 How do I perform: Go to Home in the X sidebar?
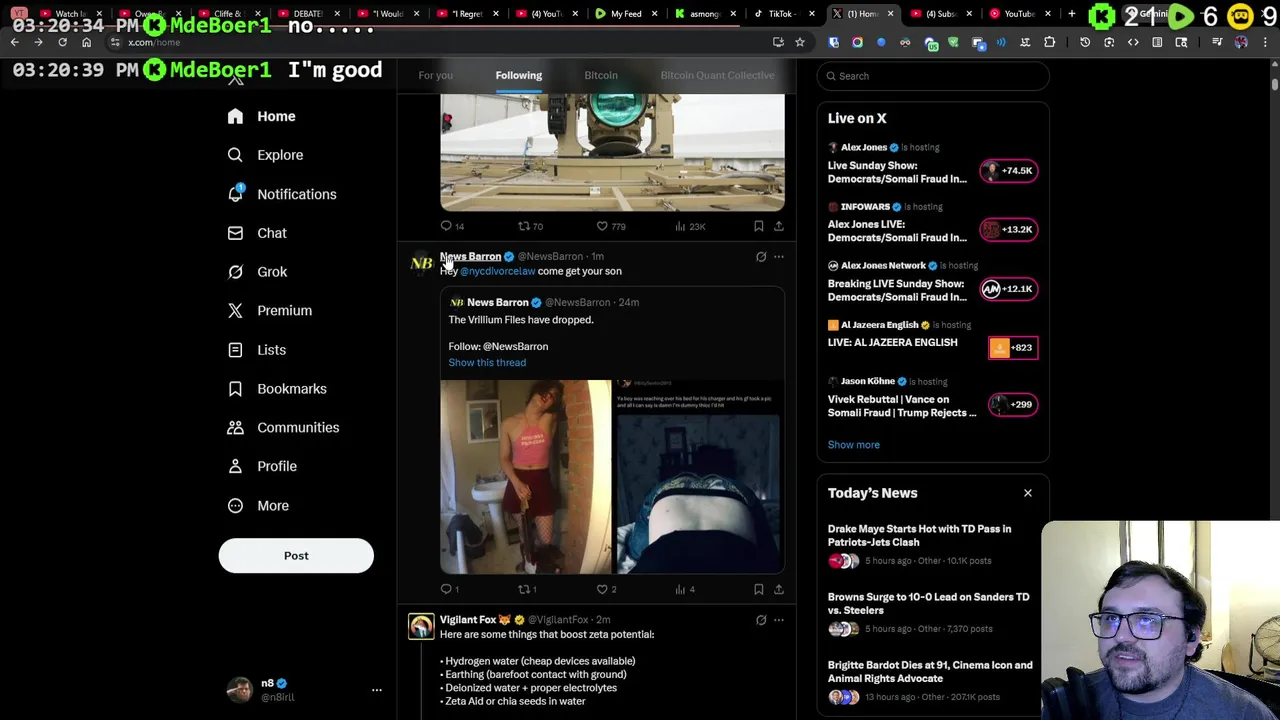pos(261,116)
